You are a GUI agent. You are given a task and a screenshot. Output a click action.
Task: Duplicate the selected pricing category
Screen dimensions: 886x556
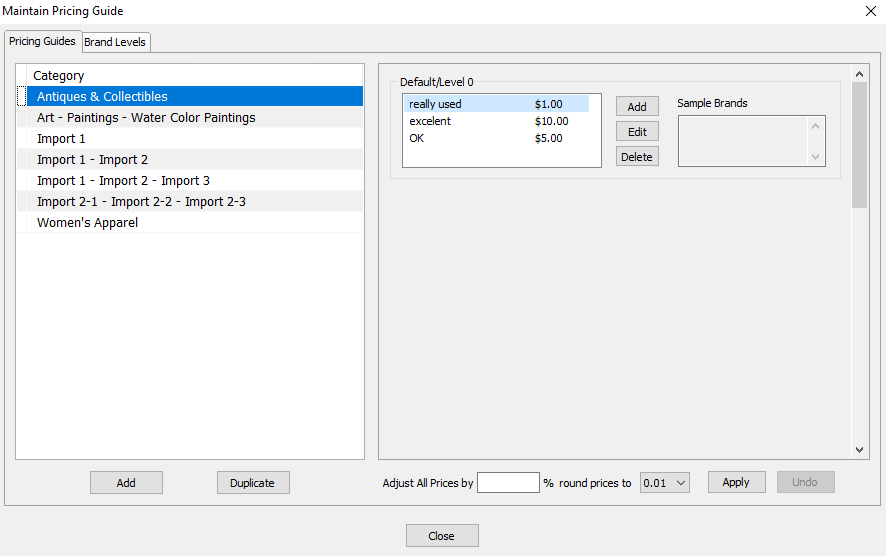(253, 483)
